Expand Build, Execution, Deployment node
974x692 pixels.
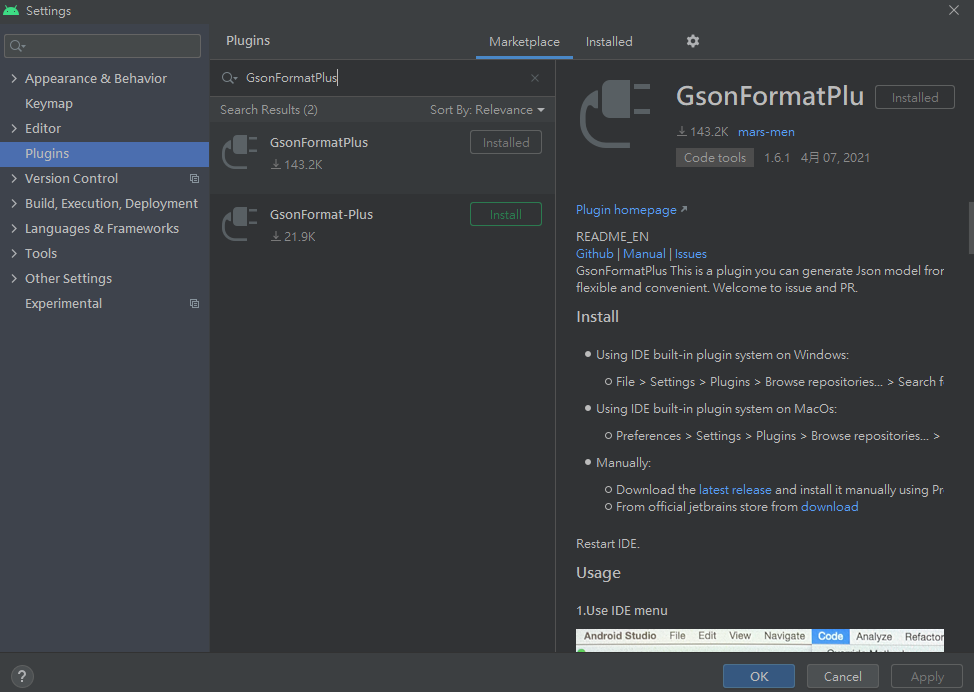(14, 203)
